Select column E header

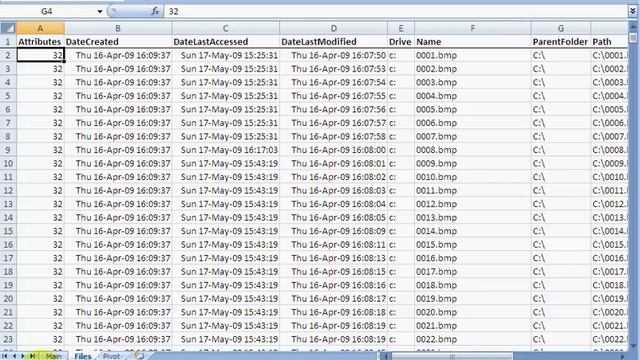pyautogui.click(x=401, y=28)
